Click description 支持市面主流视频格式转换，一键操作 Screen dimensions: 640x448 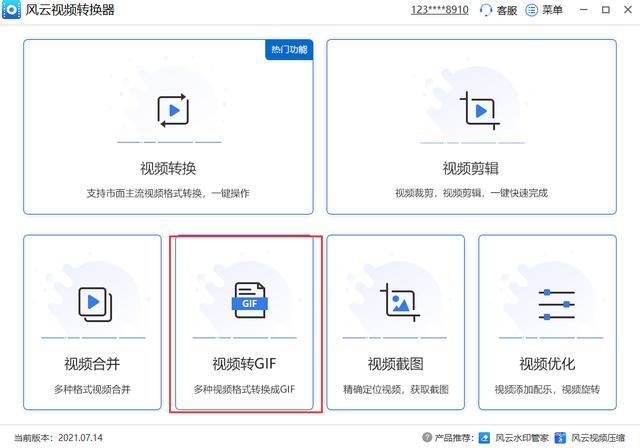point(168,193)
